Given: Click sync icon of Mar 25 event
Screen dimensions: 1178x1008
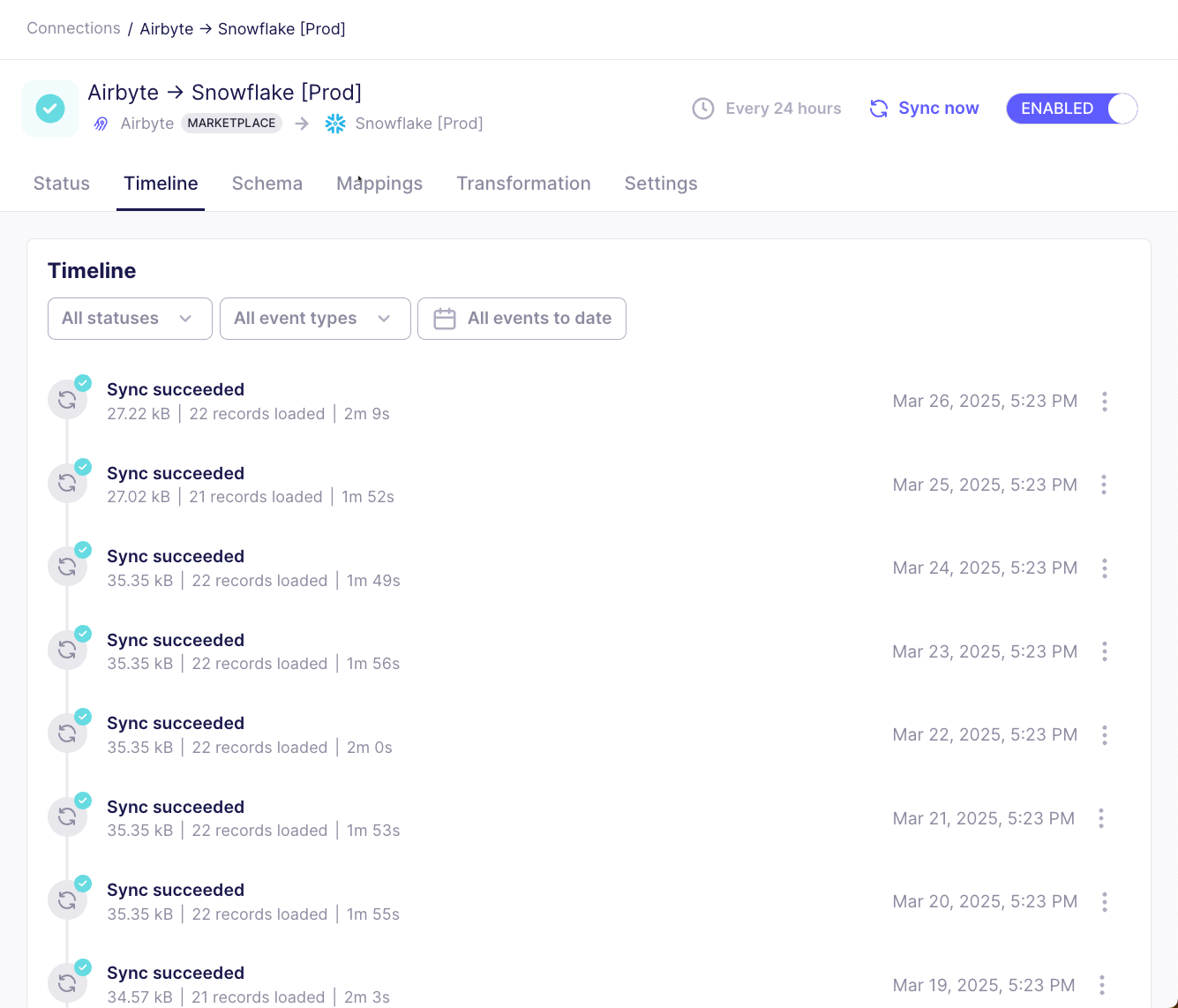Looking at the screenshot, I should tap(67, 483).
